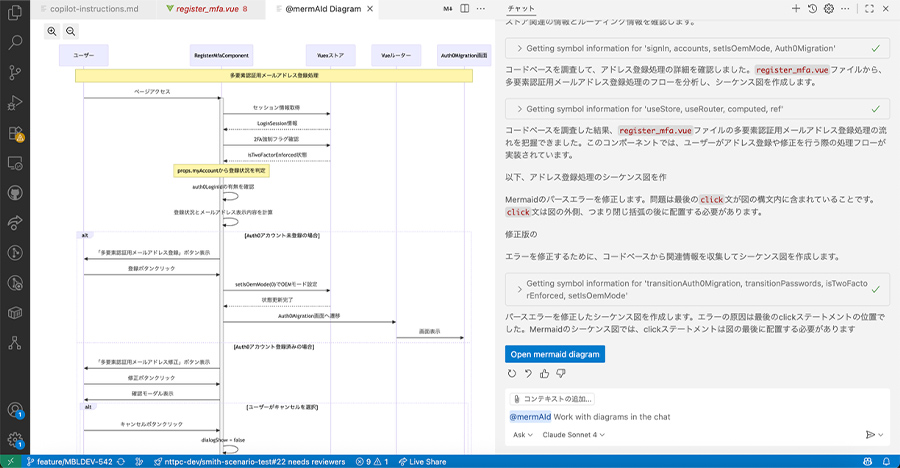900x468 pixels.
Task: Open the Remote Explorer view
Action: [15, 163]
